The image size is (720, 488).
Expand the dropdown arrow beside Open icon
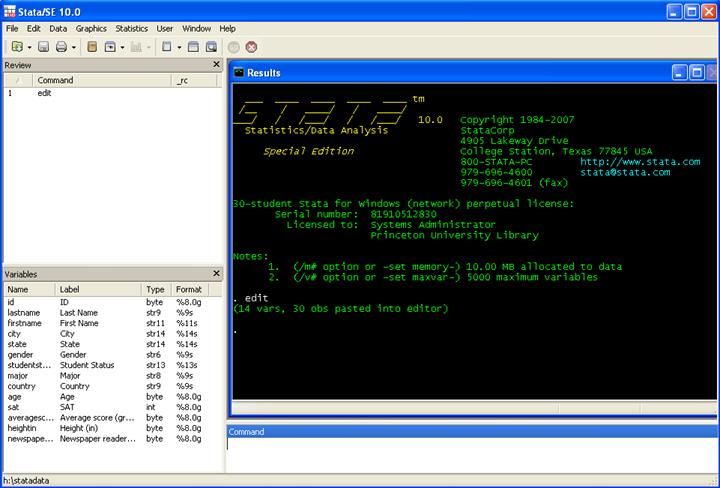pos(29,47)
